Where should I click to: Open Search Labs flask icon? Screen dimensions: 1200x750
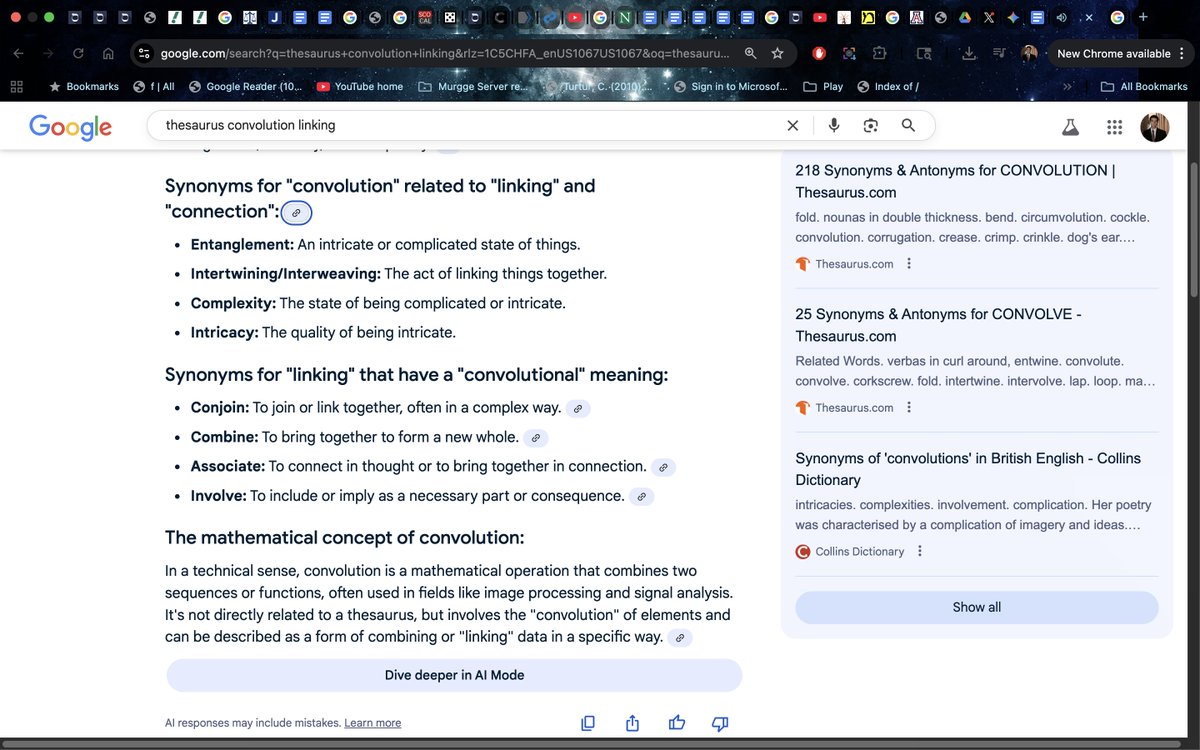point(1070,127)
